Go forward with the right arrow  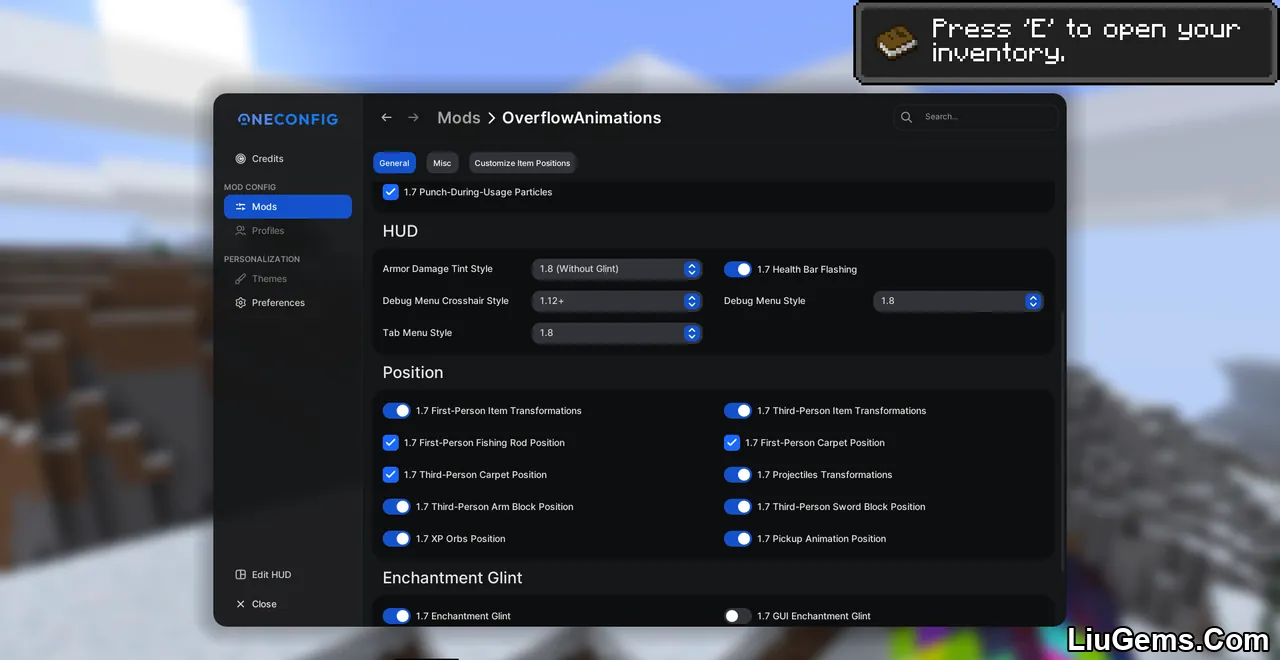413,118
